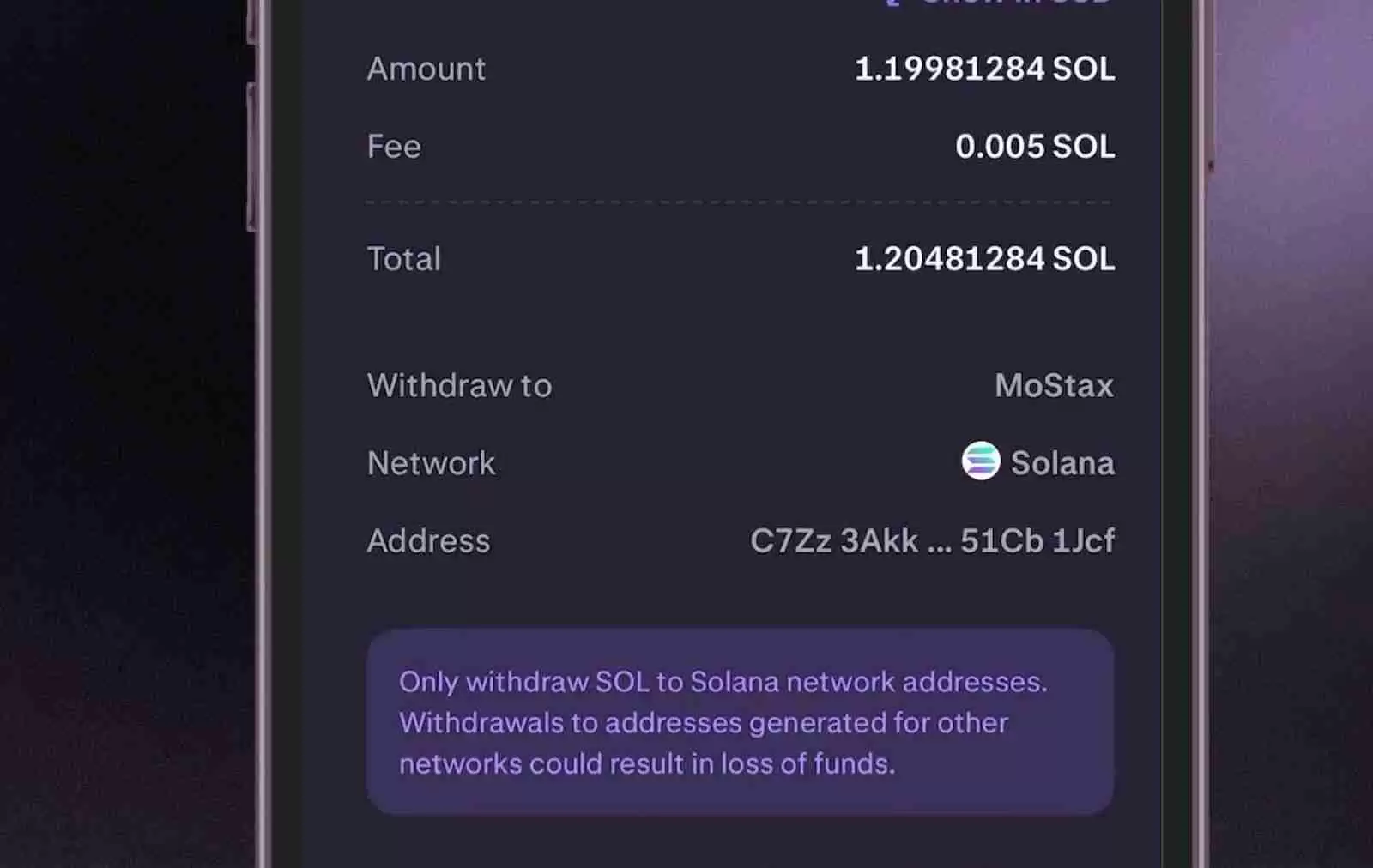Screen dimensions: 1373x868
Task: Click the dashed divider above Total
Action: click(740, 202)
